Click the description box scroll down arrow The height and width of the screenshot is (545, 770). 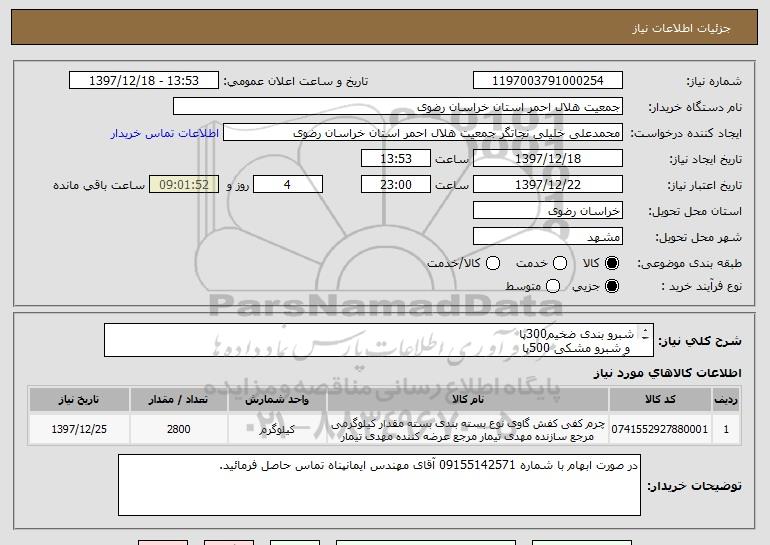pyautogui.click(x=645, y=337)
